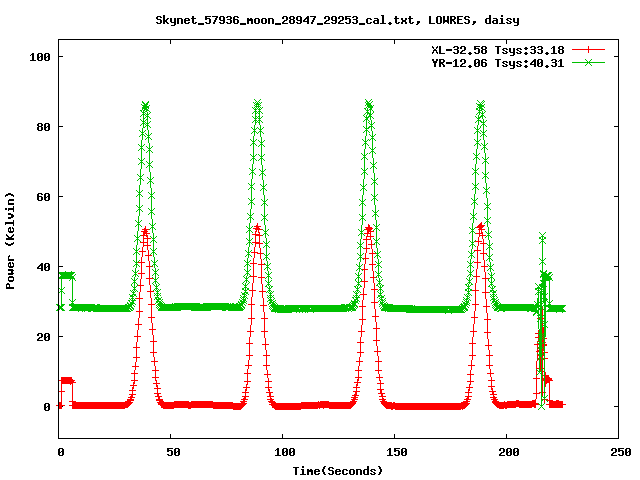This screenshot has height=480, width=640.
Task: Click y-axis tick label 80
Action: tap(44, 127)
